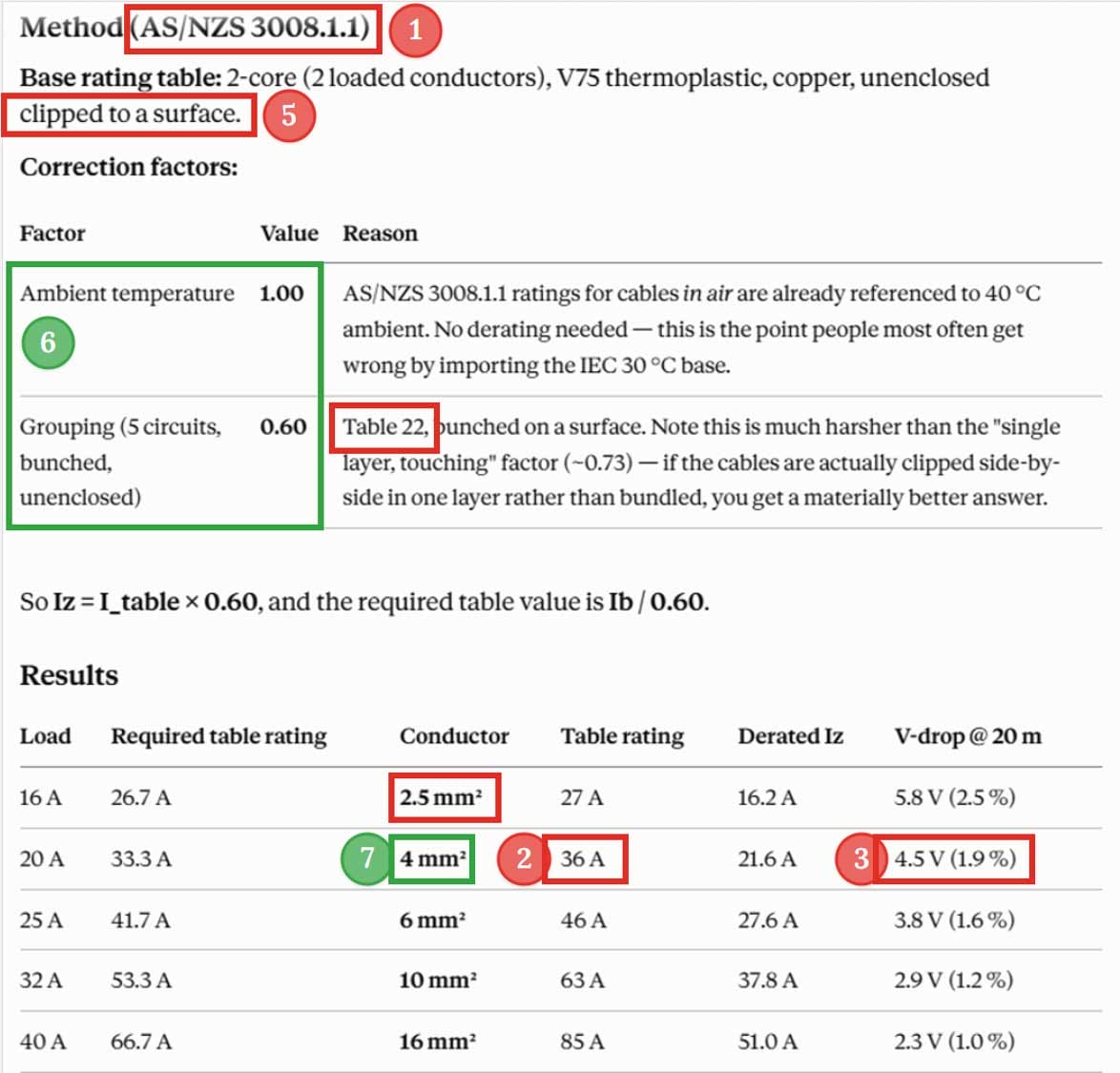Click the 'Results' section heading
This screenshot has height=1073, width=1120.
click(x=70, y=675)
